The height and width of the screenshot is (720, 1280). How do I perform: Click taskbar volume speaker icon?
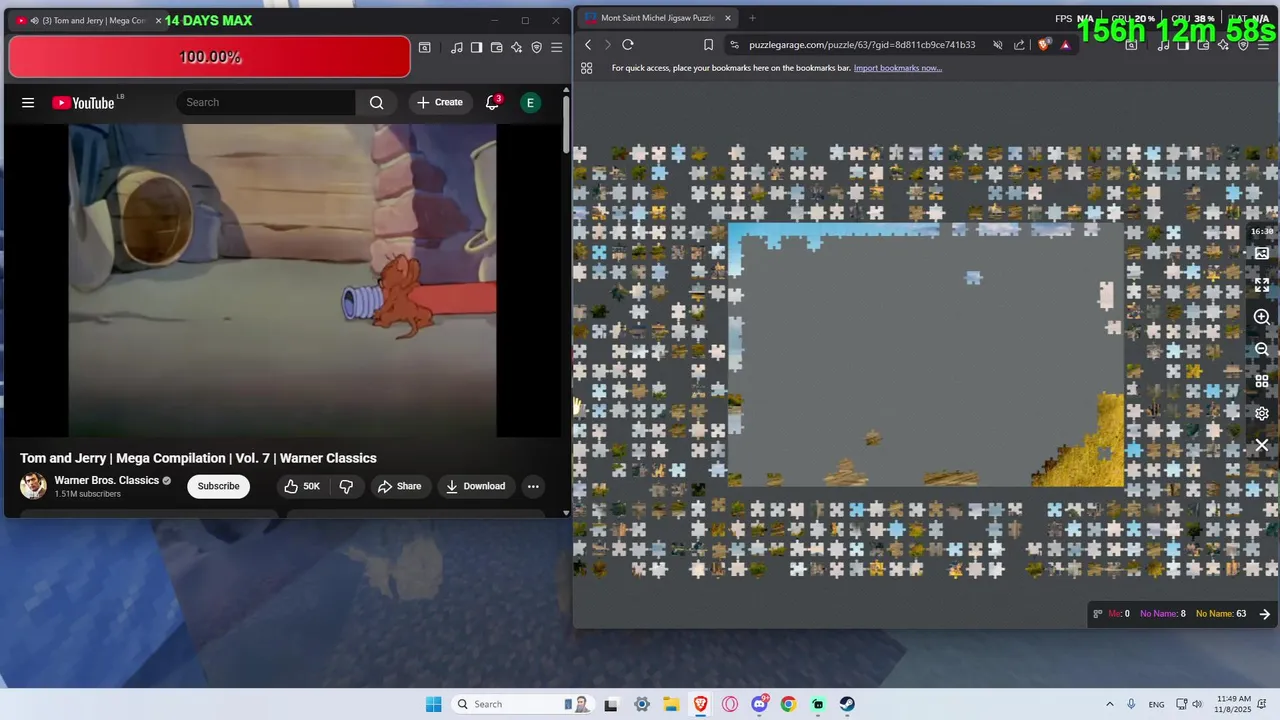(x=1197, y=704)
